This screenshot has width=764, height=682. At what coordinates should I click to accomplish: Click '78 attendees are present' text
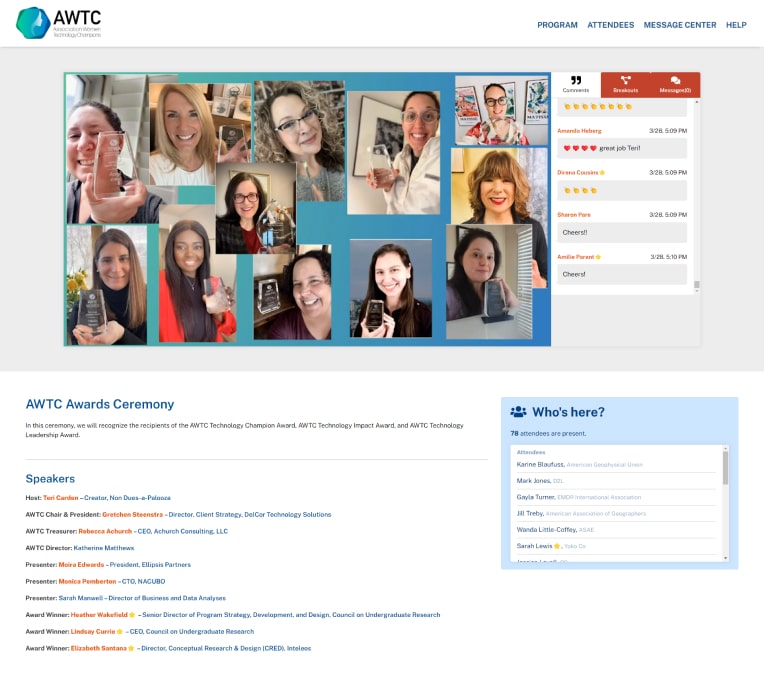(x=548, y=434)
